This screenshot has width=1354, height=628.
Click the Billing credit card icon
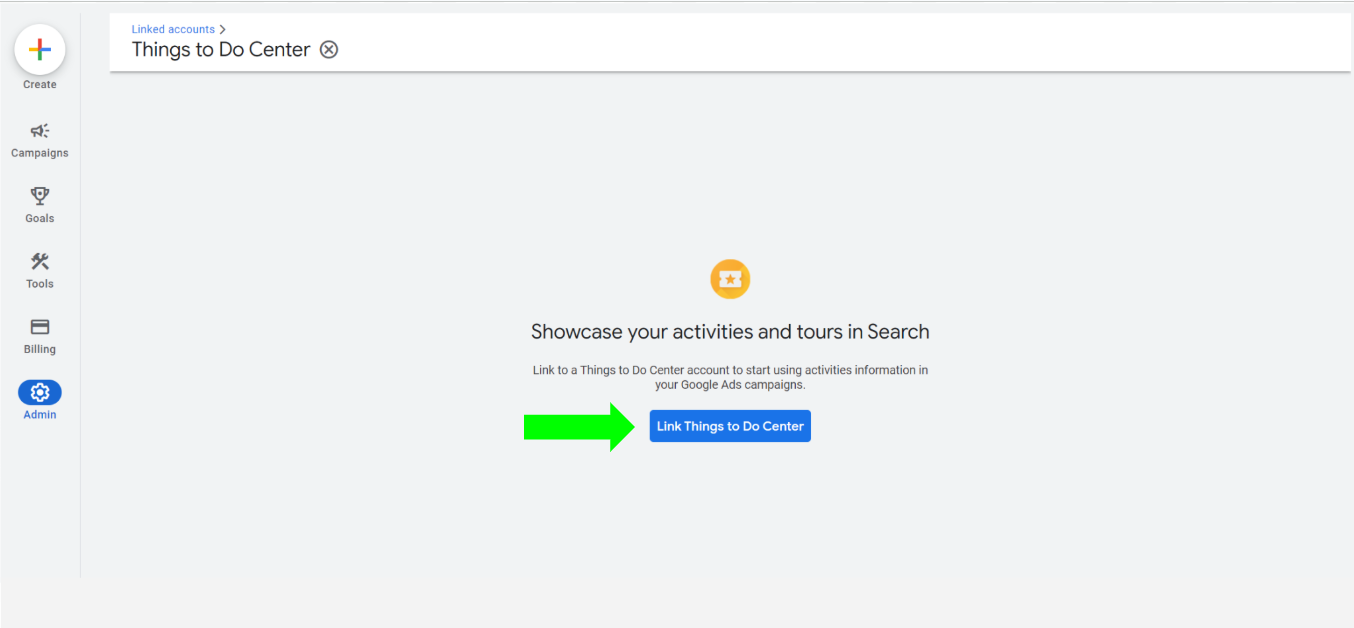click(x=40, y=327)
